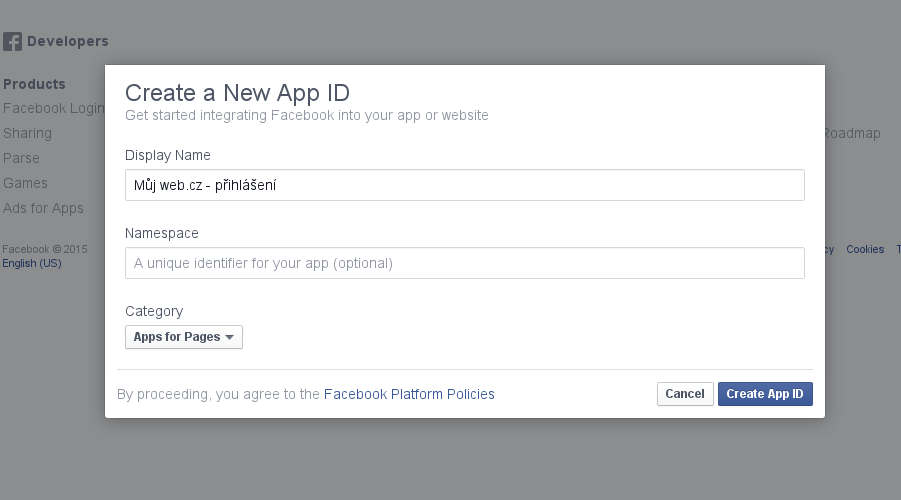Open the Developers home link
901x500 pixels.
tap(68, 41)
